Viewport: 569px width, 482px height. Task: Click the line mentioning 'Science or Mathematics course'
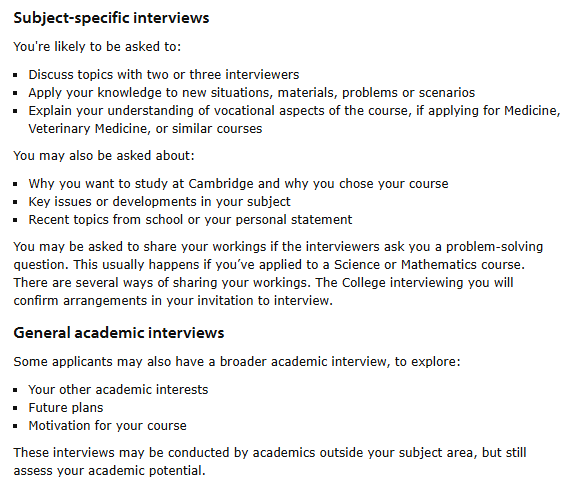point(269,265)
